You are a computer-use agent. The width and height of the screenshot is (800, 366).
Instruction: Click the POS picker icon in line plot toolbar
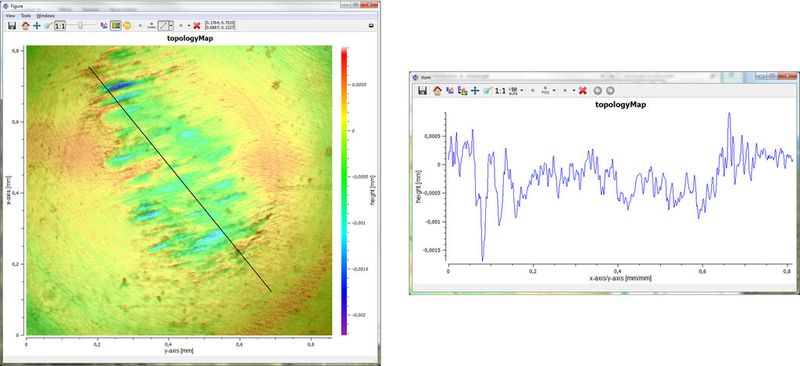545,90
